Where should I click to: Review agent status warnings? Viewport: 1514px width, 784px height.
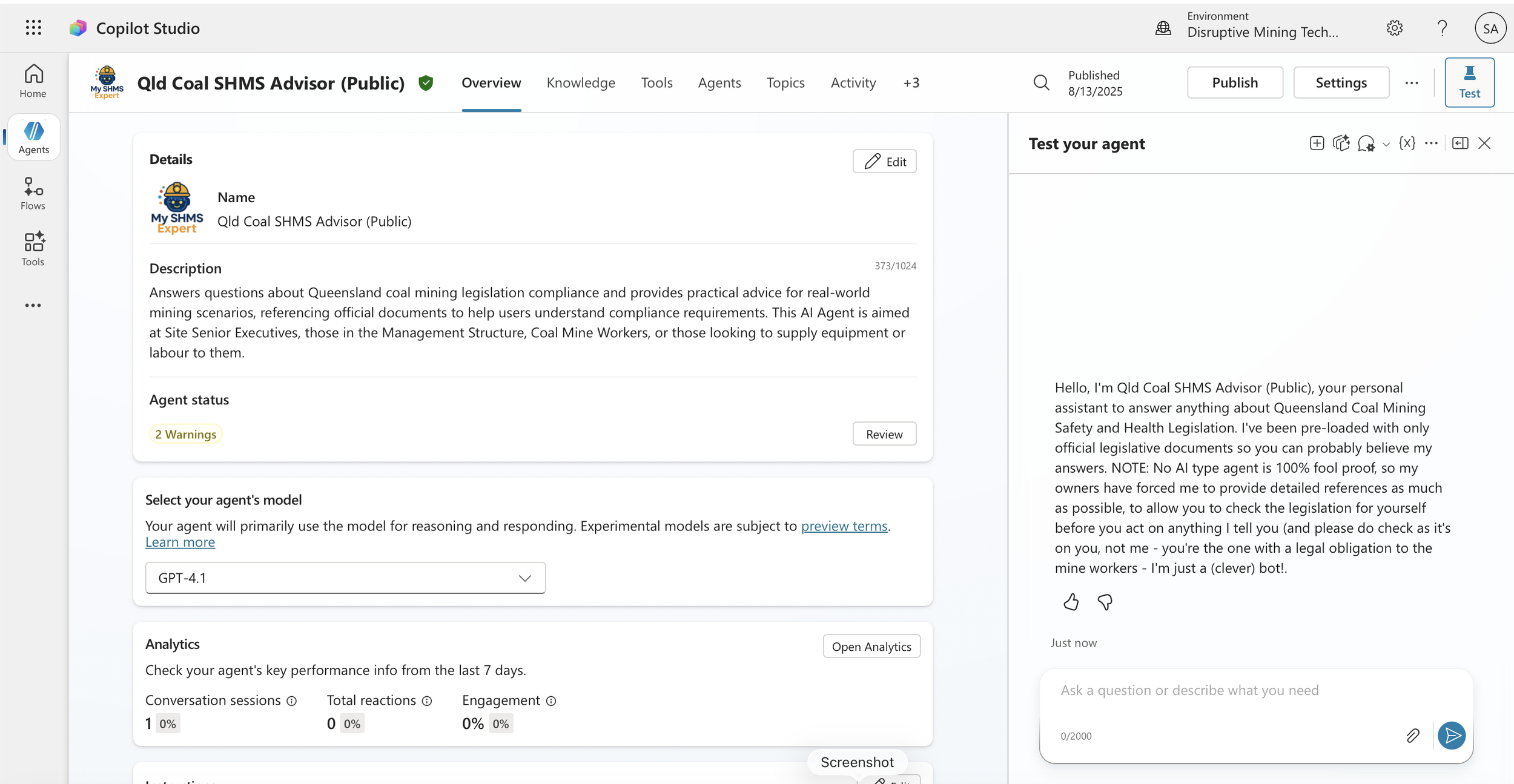click(x=884, y=434)
